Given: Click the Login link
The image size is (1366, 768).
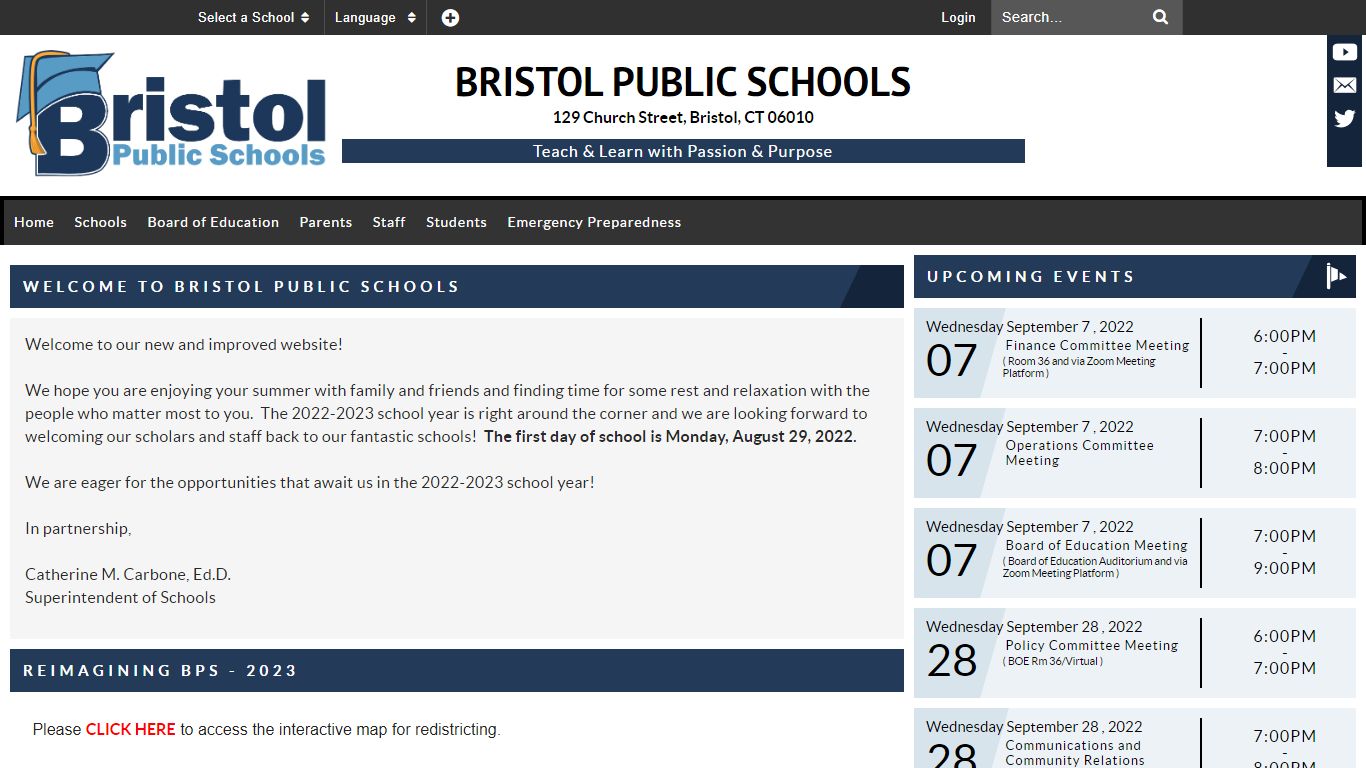Looking at the screenshot, I should click(x=958, y=17).
